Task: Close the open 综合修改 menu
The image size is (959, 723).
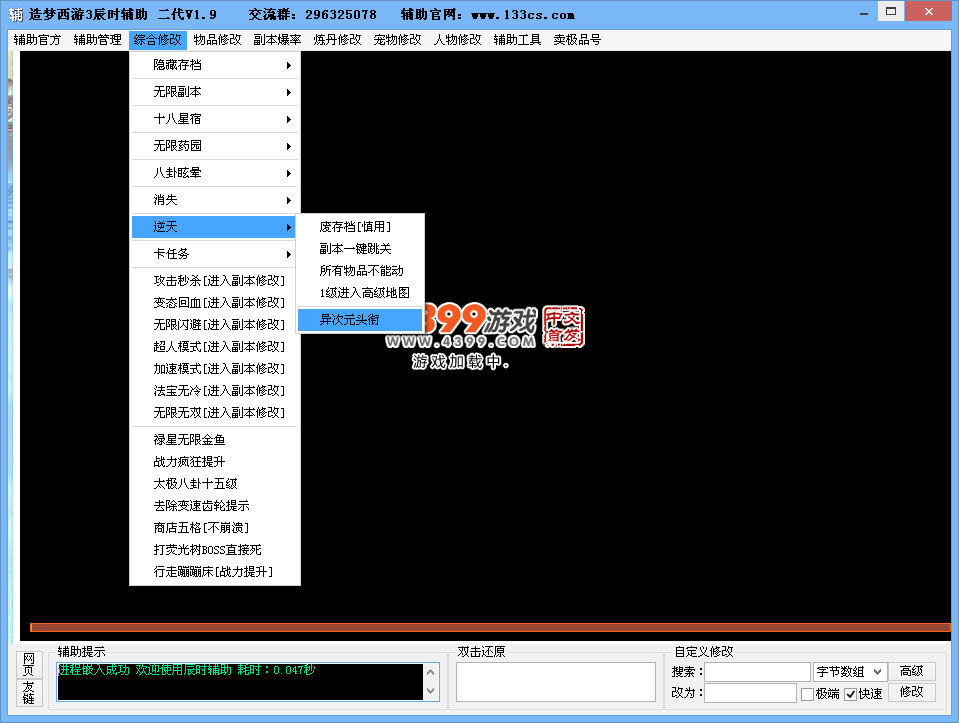Action: click(157, 40)
